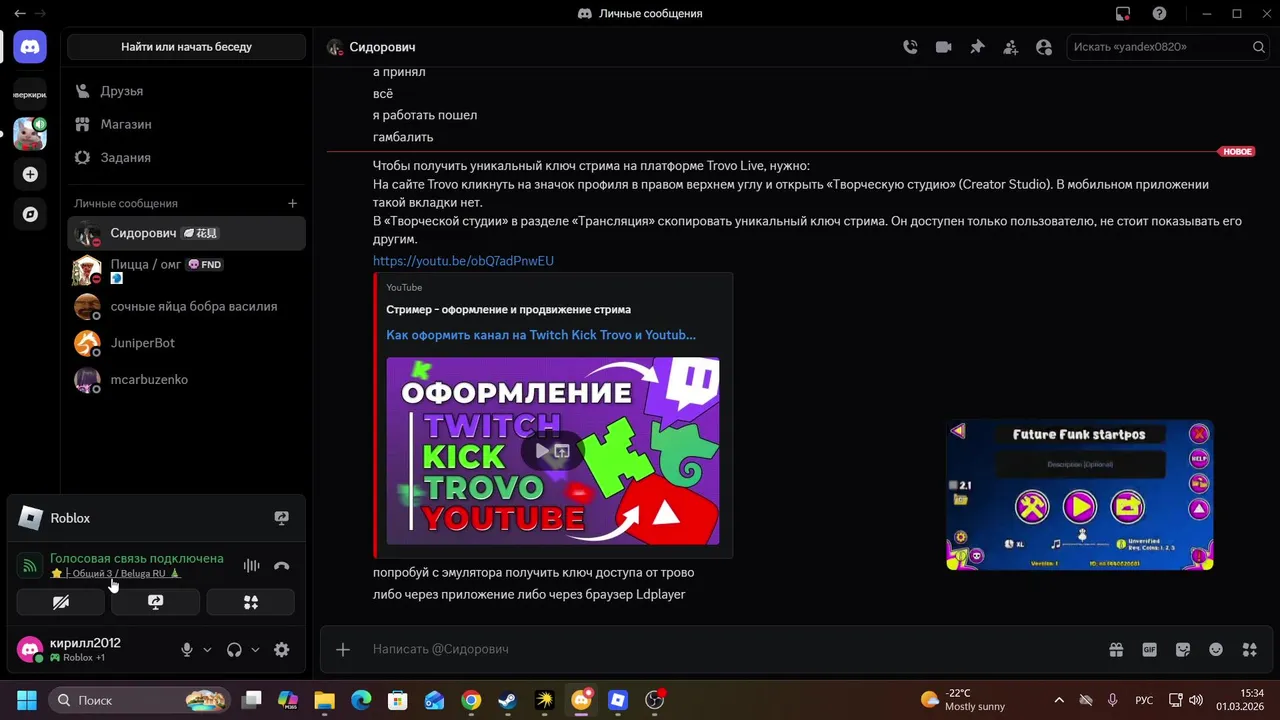Open chat with сочные яйца бобра василия
This screenshot has width=1280, height=720.
click(x=186, y=306)
